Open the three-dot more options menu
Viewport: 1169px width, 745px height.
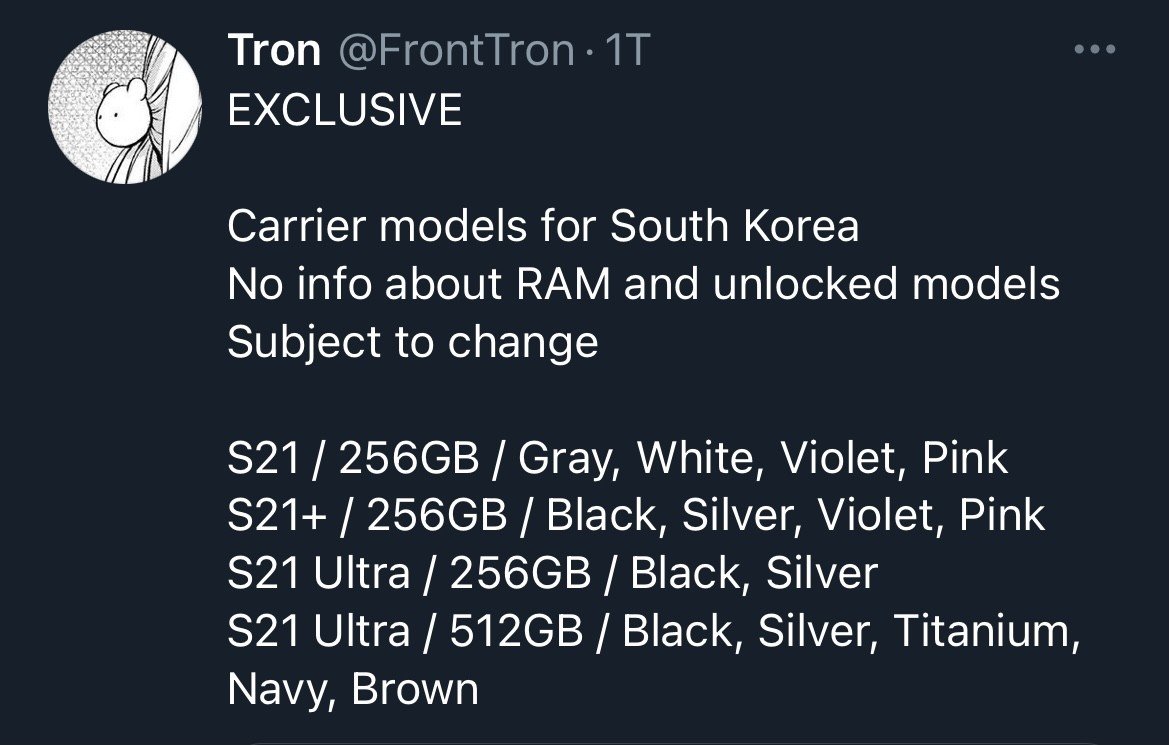[x=1094, y=50]
